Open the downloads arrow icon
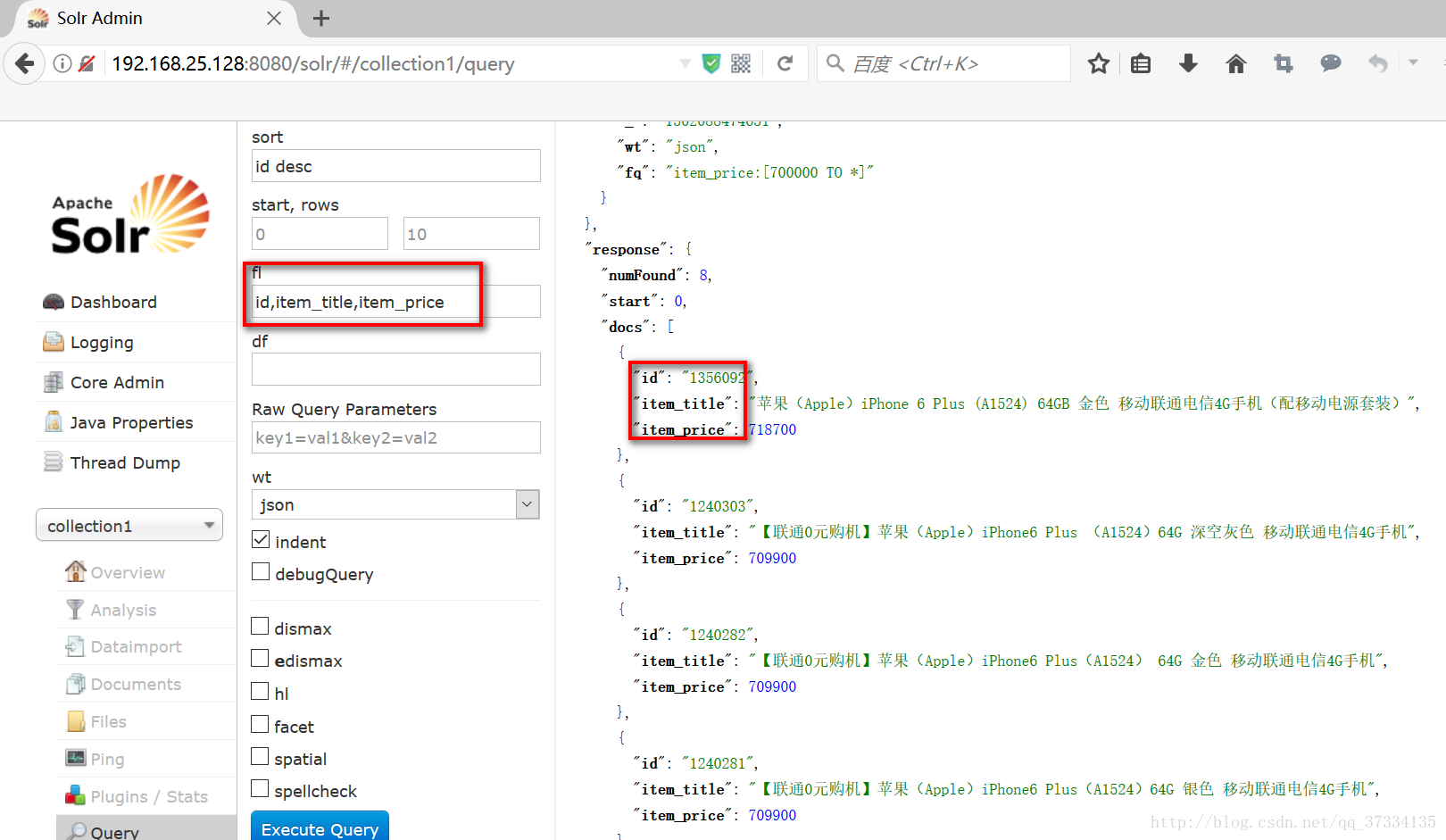This screenshot has height=840, width=1446. (x=1188, y=63)
